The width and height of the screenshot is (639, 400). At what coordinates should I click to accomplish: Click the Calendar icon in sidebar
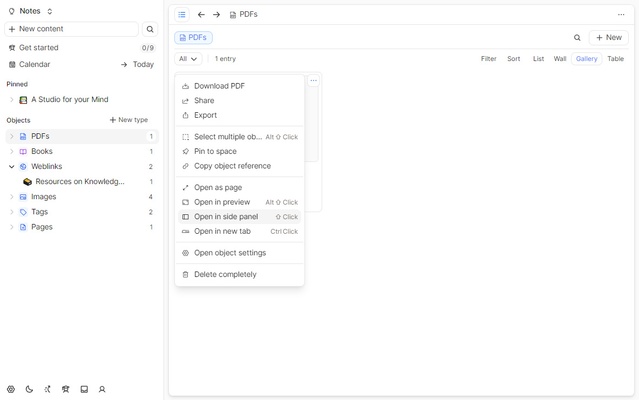pyautogui.click(x=12, y=64)
